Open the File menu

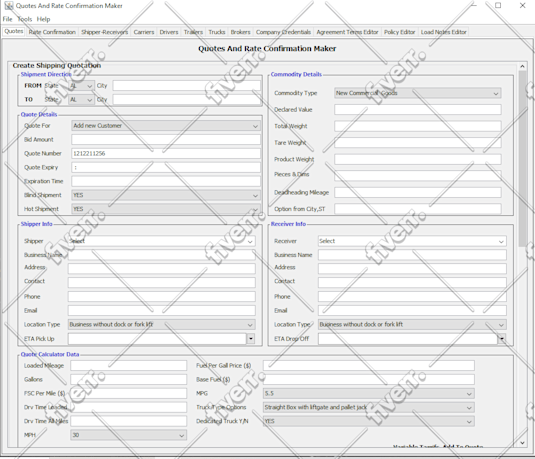click(x=8, y=19)
